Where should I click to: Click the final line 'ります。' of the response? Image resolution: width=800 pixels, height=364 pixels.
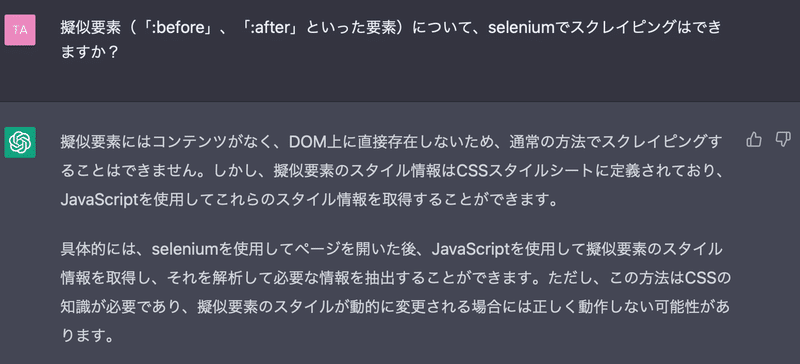click(x=87, y=335)
